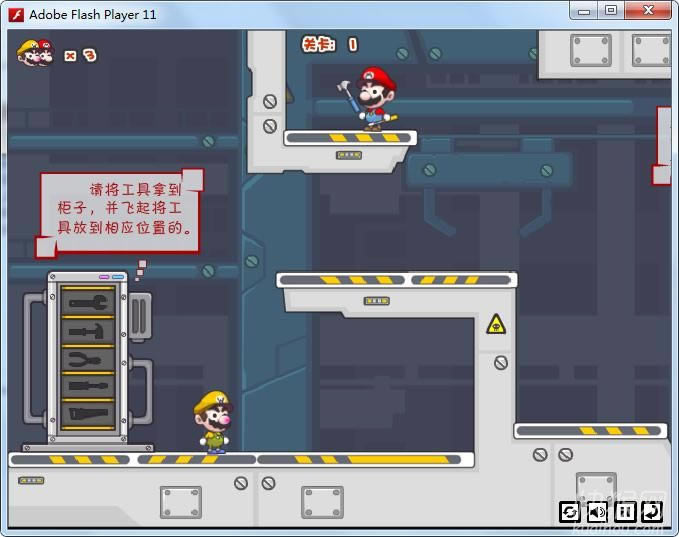The height and width of the screenshot is (537, 679).
Task: Click the red-bordered instruction speech bubble
Action: point(120,213)
